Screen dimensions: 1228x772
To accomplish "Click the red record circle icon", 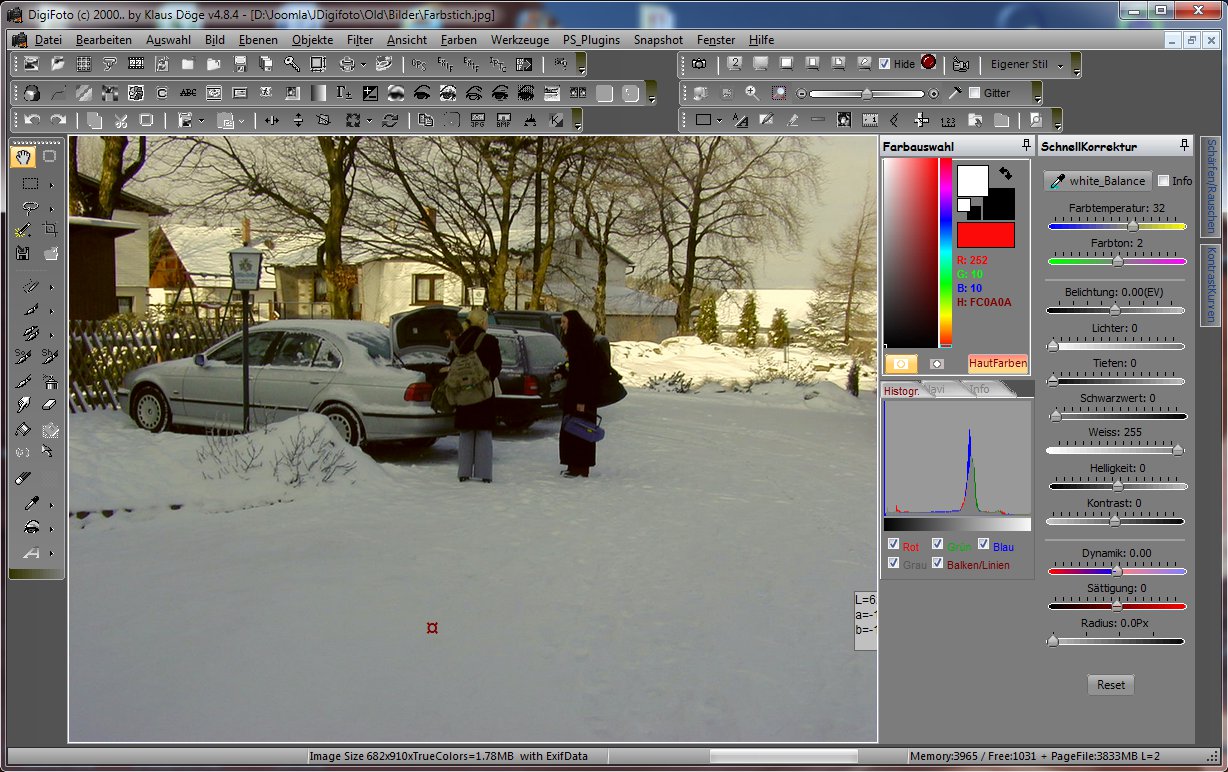I will click(x=928, y=63).
